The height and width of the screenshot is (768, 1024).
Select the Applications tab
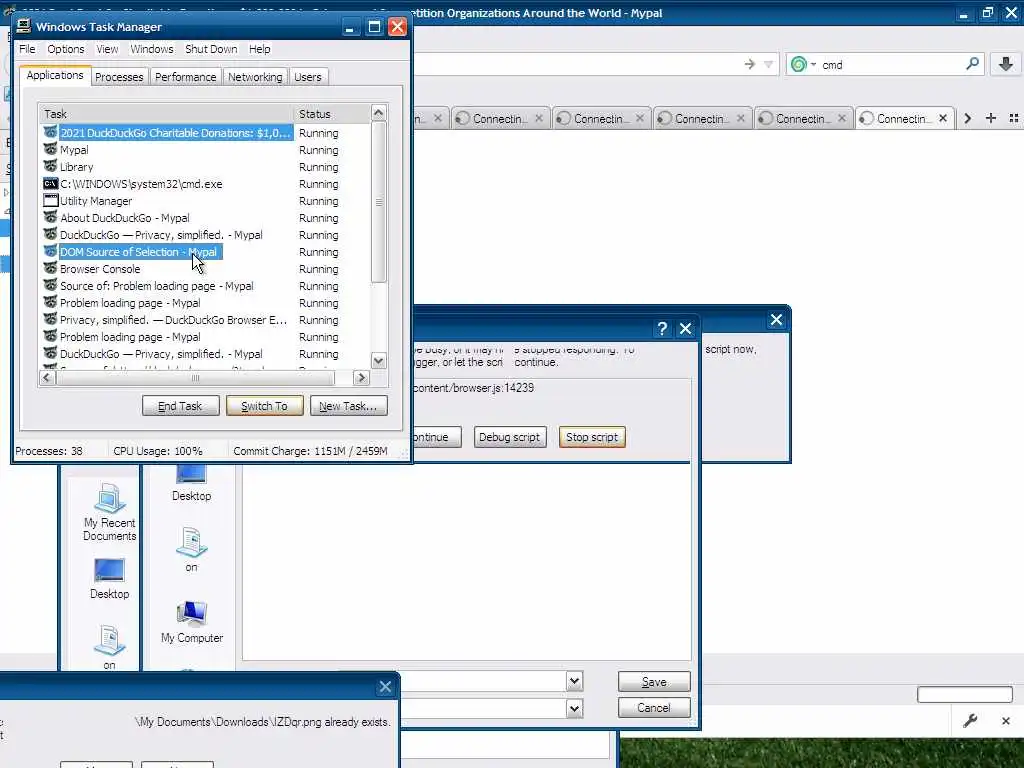[55, 75]
